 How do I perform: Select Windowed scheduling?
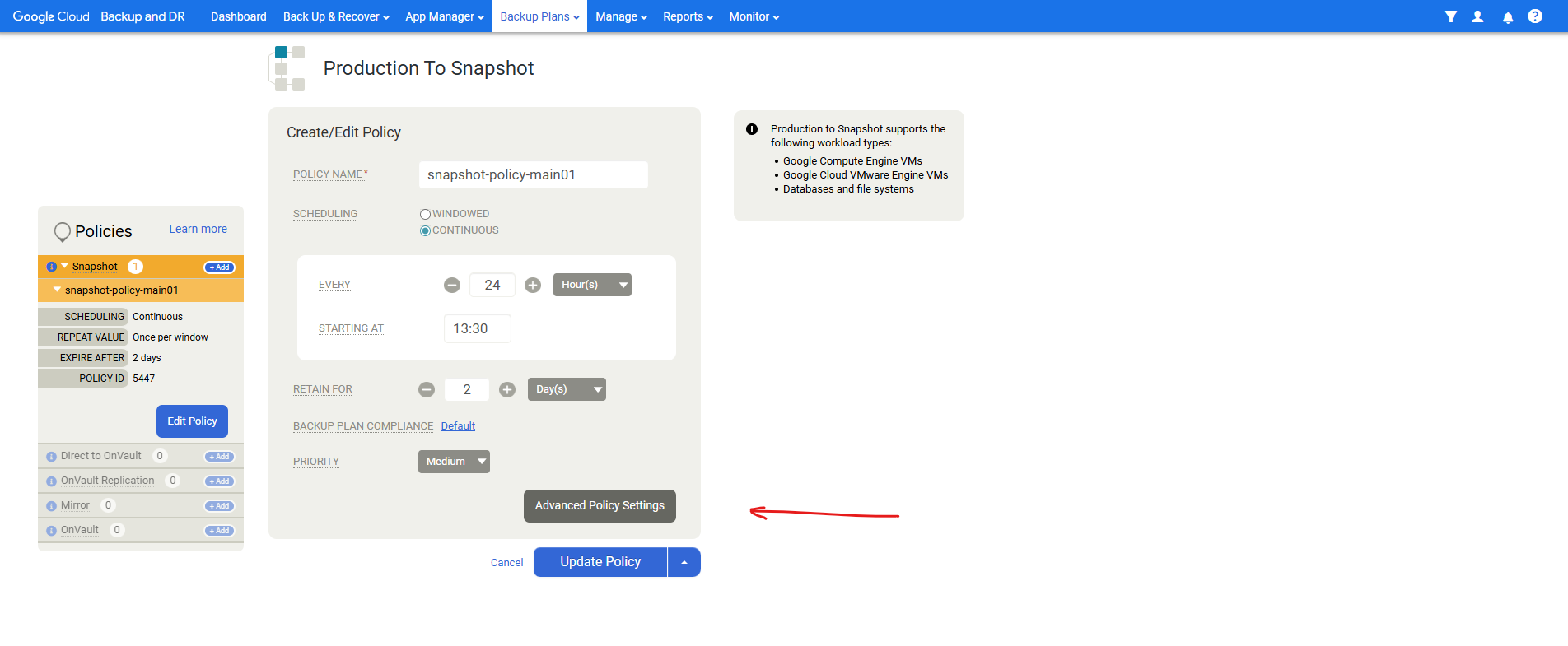click(425, 214)
